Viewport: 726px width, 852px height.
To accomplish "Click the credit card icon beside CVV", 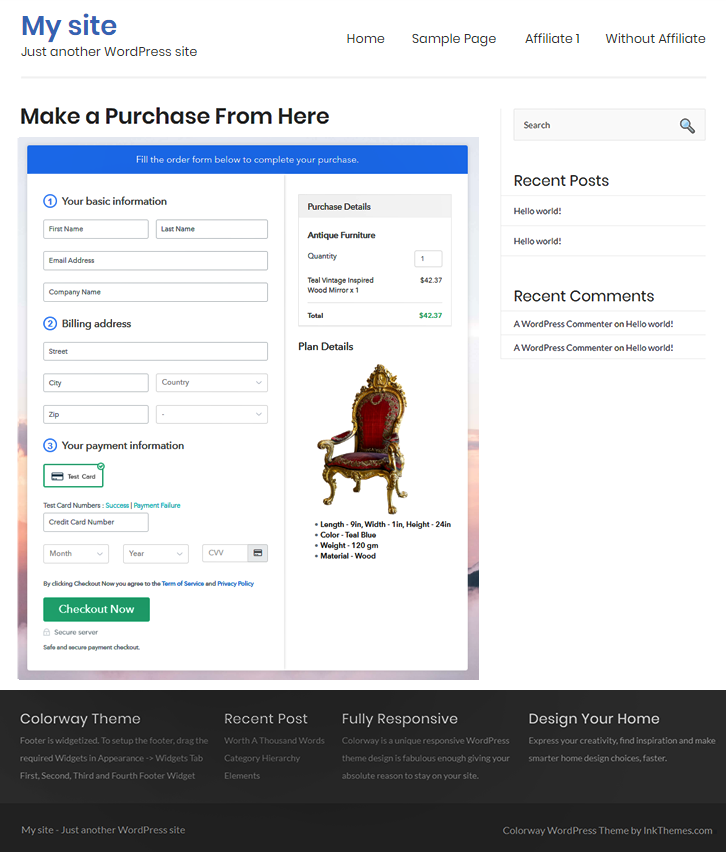I will (258, 553).
